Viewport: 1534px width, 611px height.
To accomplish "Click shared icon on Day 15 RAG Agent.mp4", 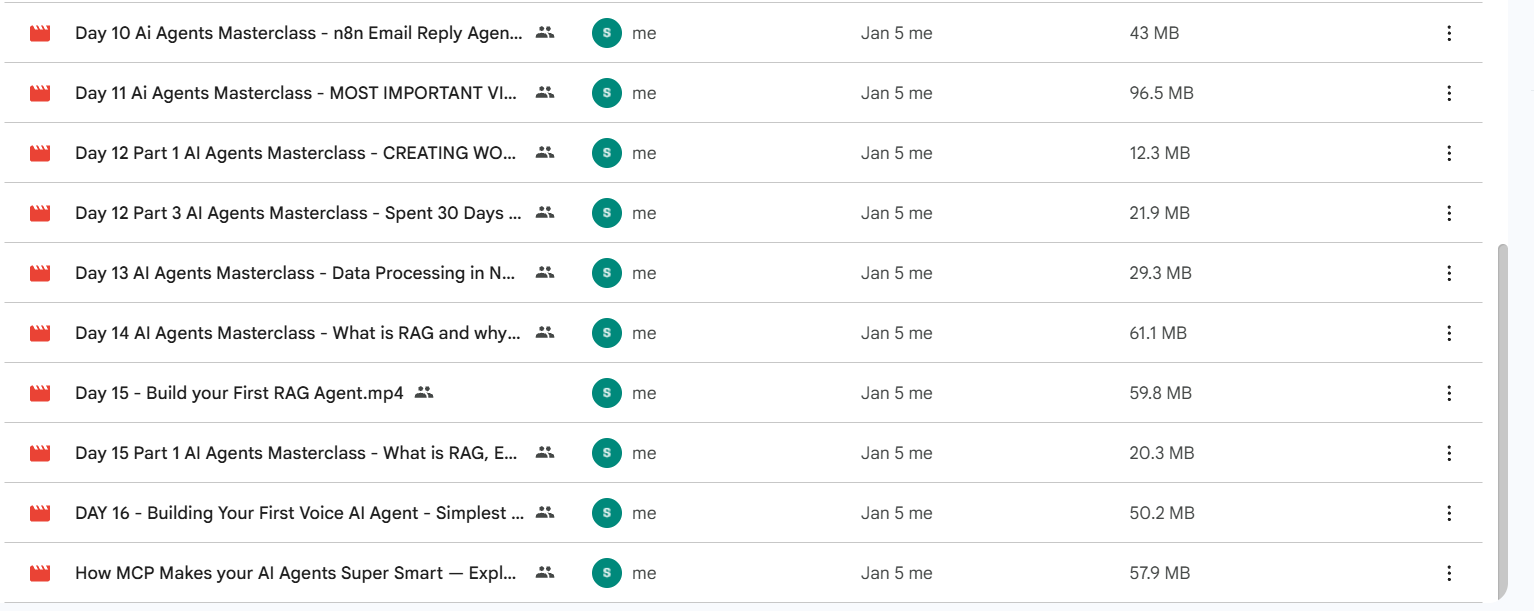I will (x=424, y=393).
